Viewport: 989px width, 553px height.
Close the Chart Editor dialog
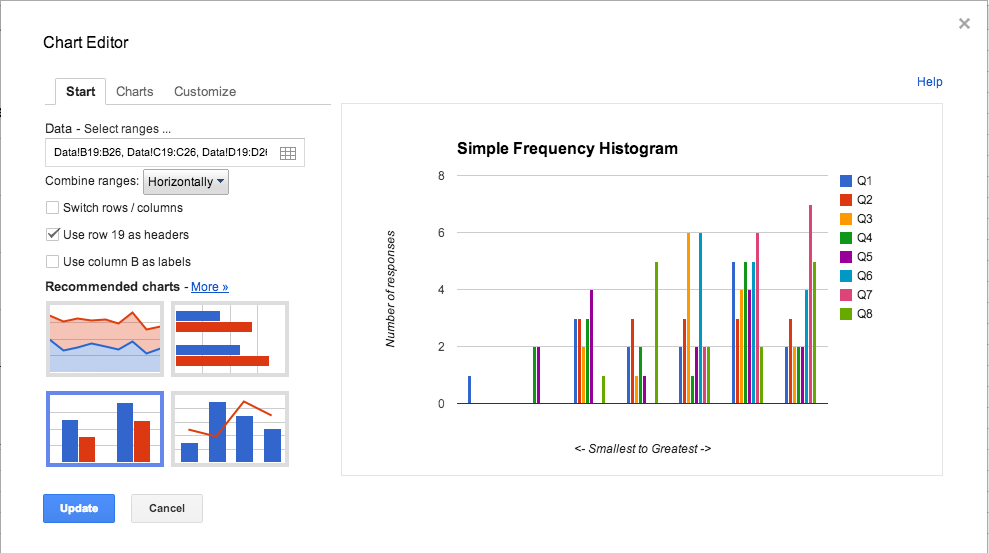pyautogui.click(x=964, y=24)
